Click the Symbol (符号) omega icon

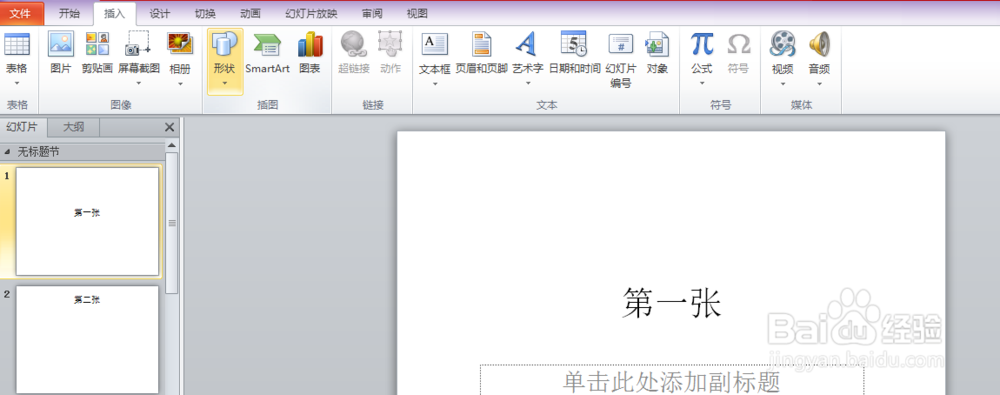pos(739,44)
